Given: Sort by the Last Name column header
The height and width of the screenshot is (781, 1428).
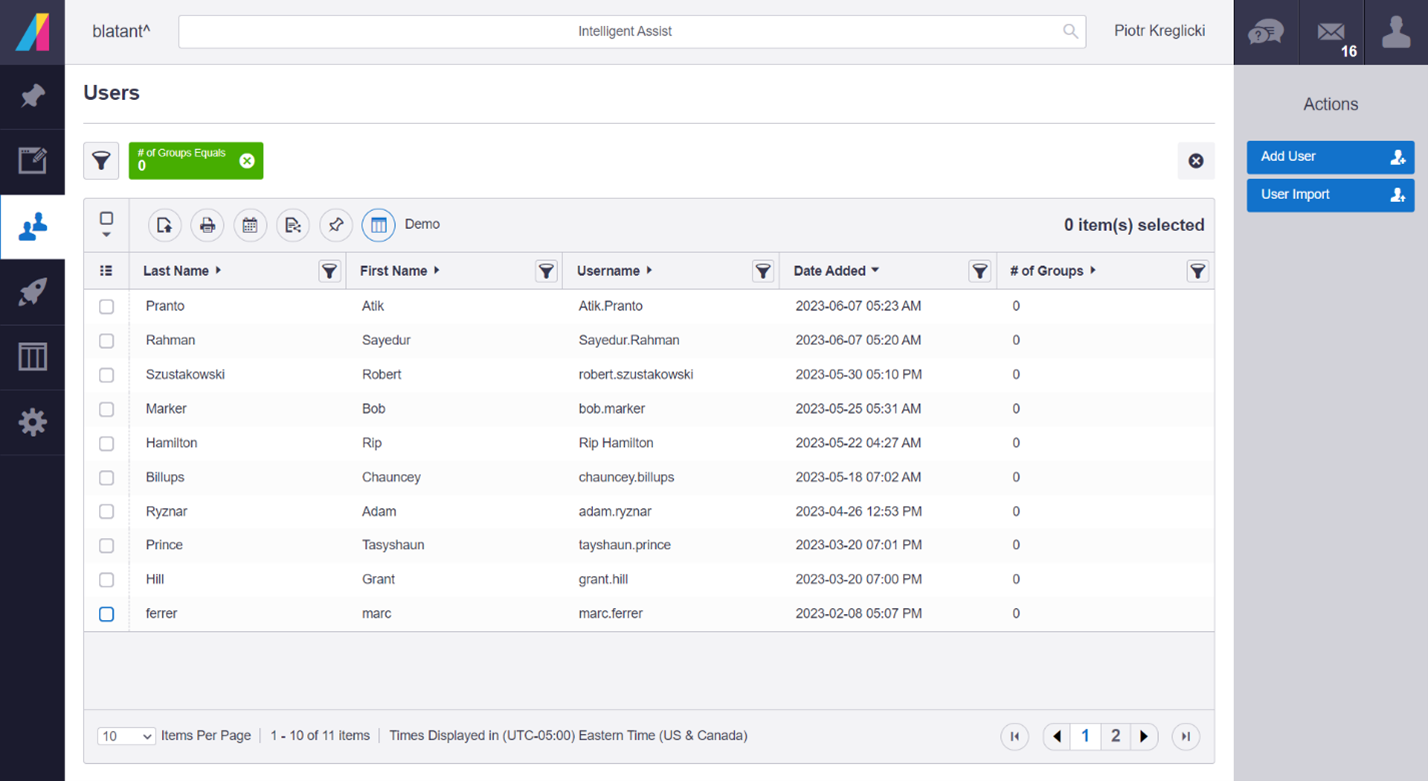Looking at the screenshot, I should 182,271.
